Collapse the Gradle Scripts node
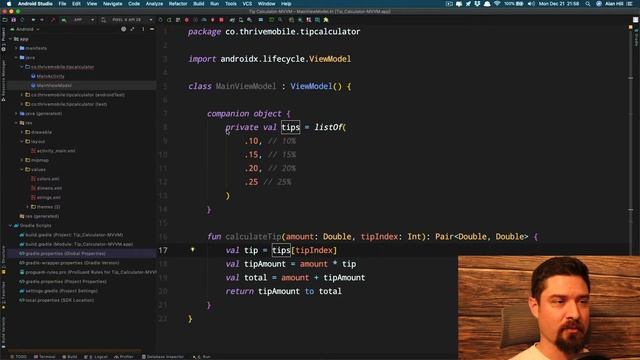Screen dimensions: 640x360 [x=11, y=226]
